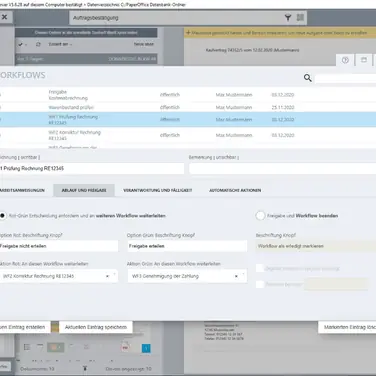Open the Sortiert dropdown in background list
Screen dimensions: 376x376
(60, 44)
